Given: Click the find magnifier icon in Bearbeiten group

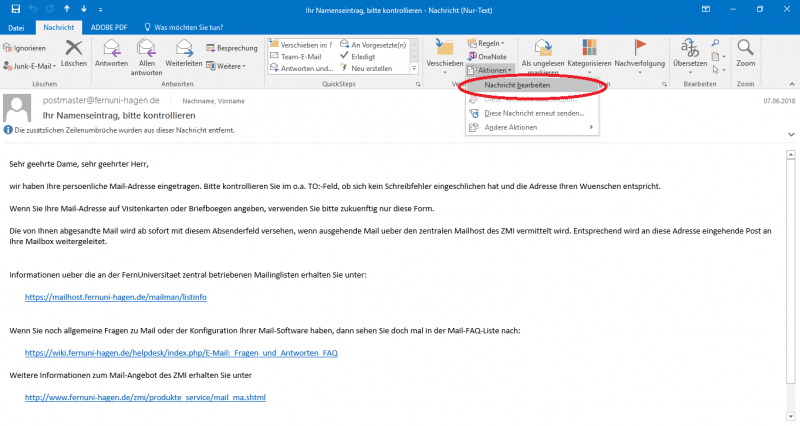Looking at the screenshot, I should tap(715, 43).
